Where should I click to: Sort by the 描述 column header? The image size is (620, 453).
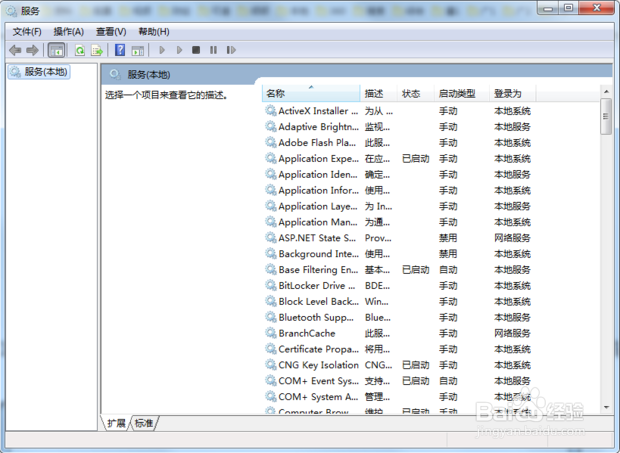pyautogui.click(x=378, y=94)
